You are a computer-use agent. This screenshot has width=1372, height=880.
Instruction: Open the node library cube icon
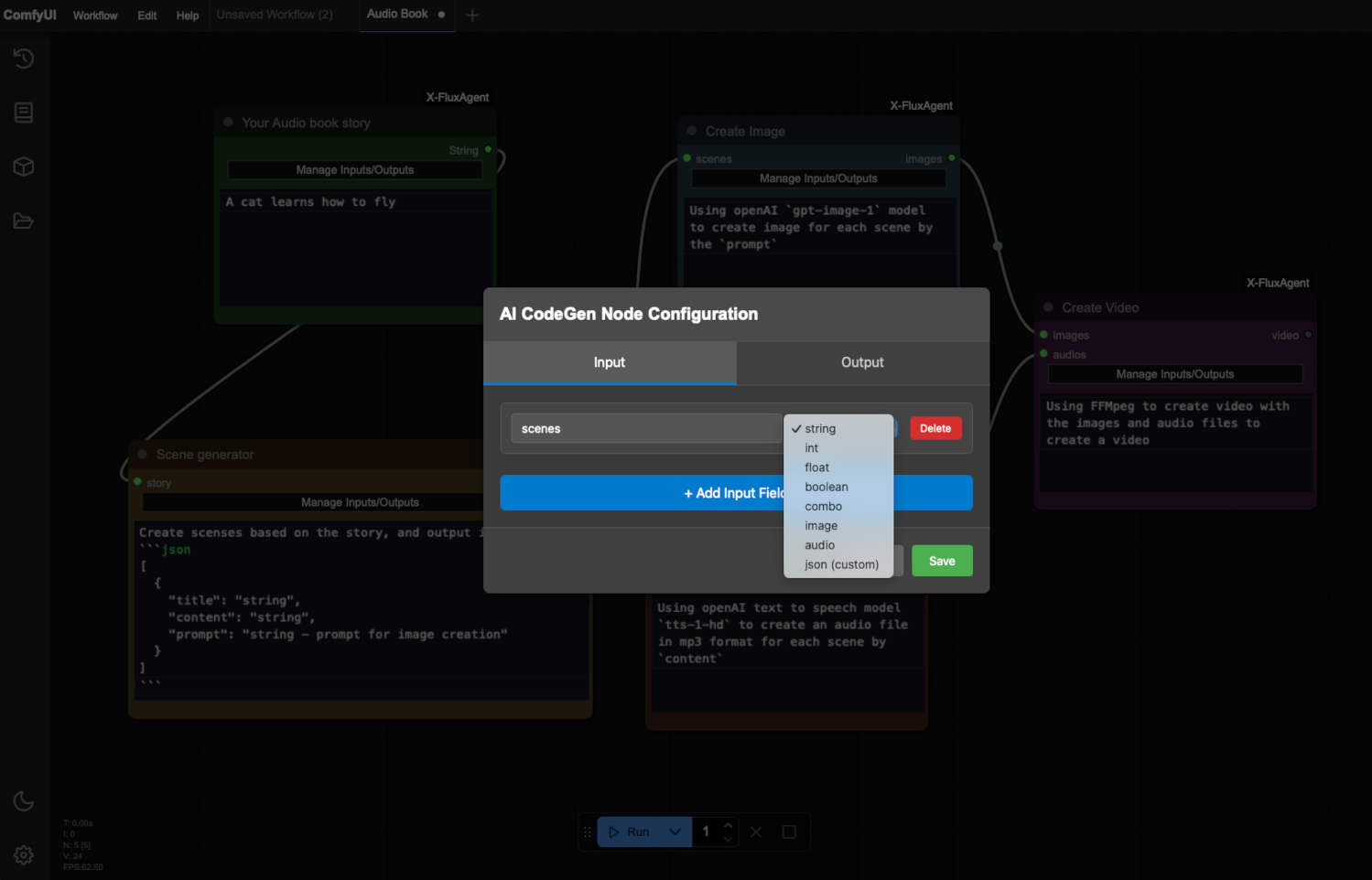pyautogui.click(x=24, y=166)
